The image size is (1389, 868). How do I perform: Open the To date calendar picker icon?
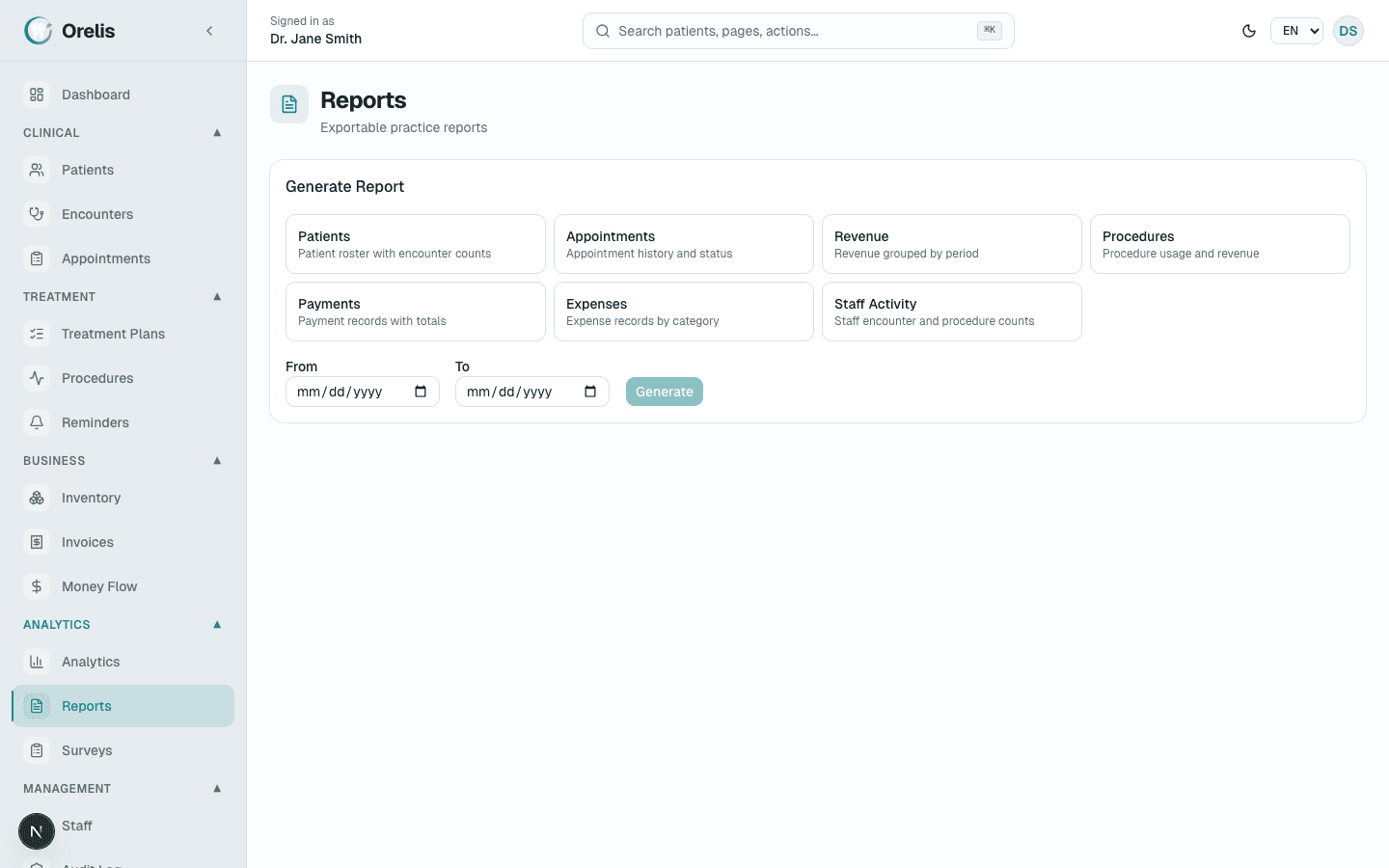coord(590,392)
